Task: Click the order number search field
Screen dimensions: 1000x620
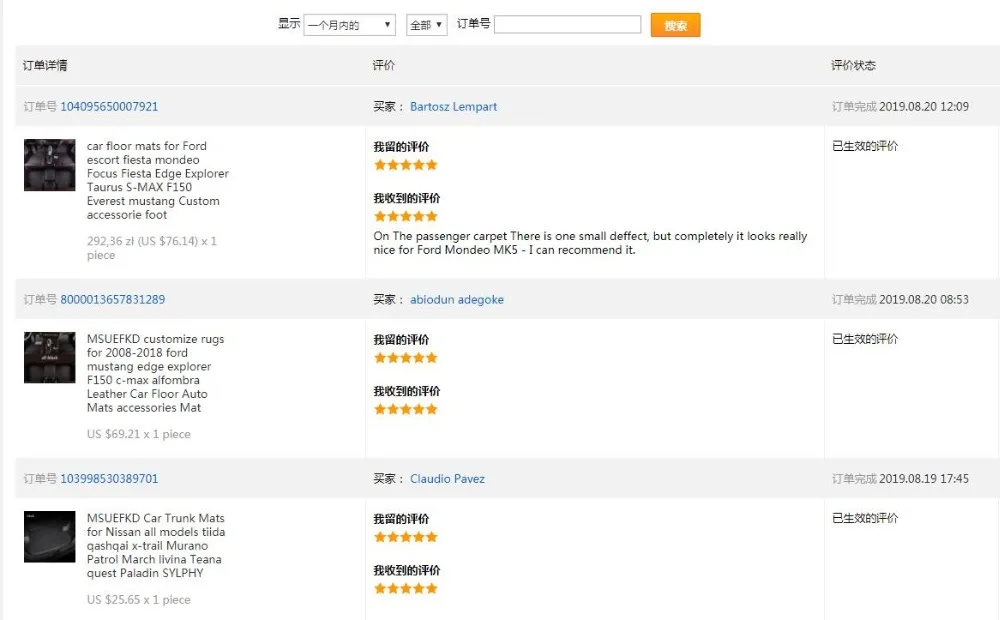Action: pyautogui.click(x=567, y=25)
